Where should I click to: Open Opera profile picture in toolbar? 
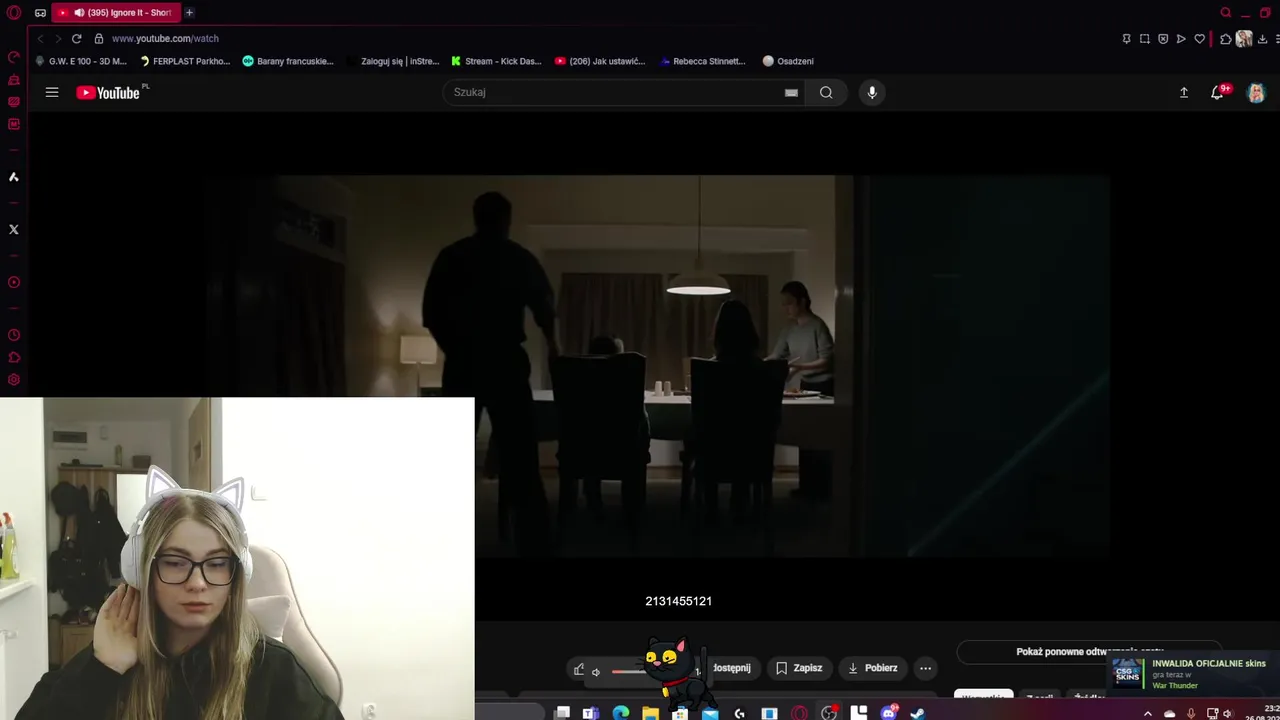[x=1244, y=39]
